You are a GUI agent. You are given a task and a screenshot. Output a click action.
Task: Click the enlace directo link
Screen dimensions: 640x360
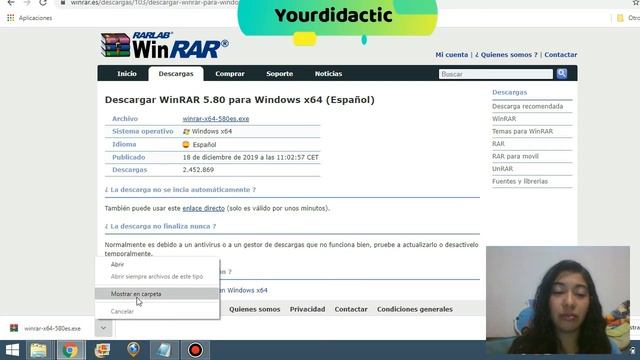click(x=203, y=208)
